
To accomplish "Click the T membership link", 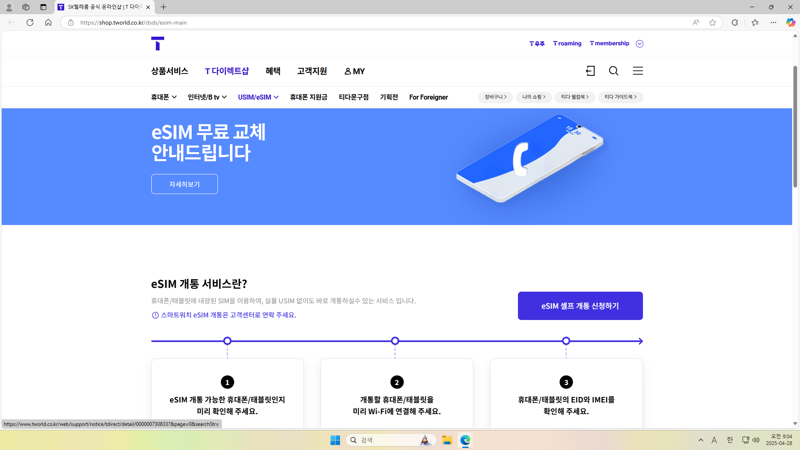I will [x=610, y=43].
